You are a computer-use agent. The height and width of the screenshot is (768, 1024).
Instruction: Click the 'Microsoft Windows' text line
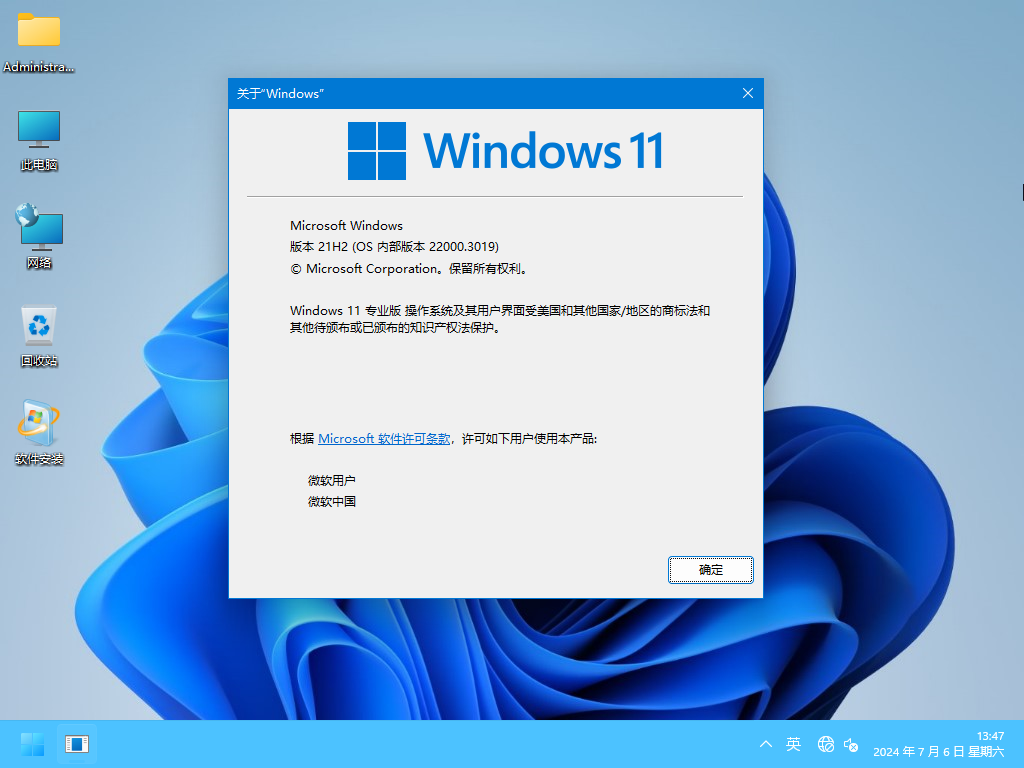[x=346, y=225]
